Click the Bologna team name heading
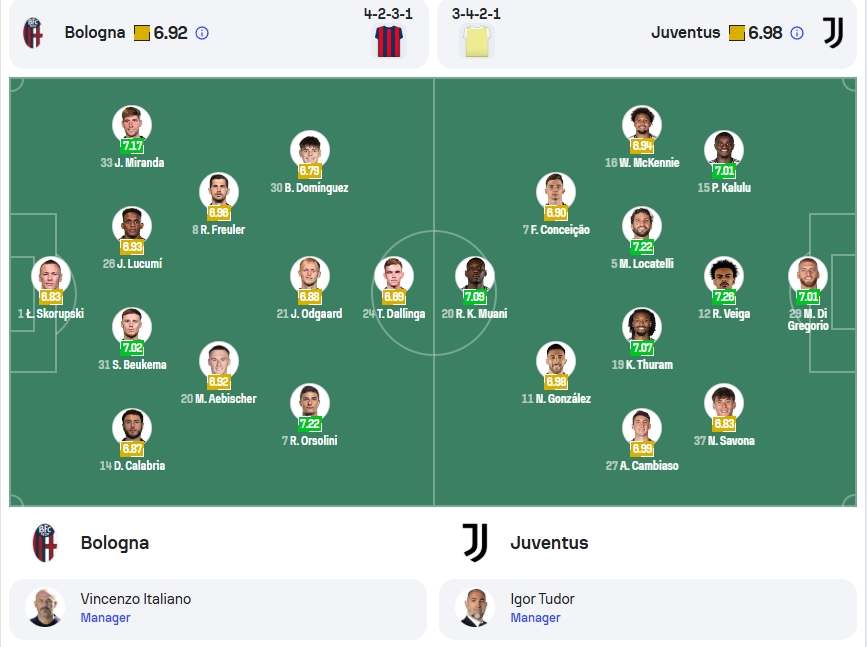The width and height of the screenshot is (867, 647). point(114,542)
